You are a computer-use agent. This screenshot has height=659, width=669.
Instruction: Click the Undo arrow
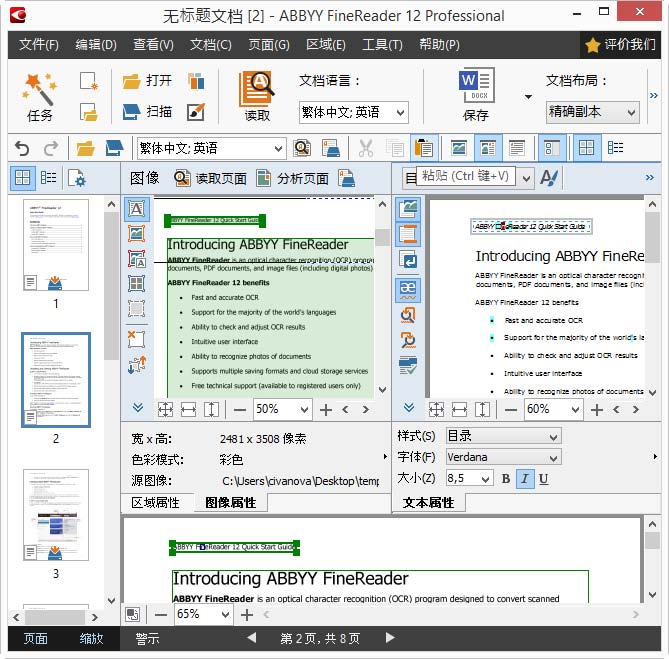pos(22,148)
